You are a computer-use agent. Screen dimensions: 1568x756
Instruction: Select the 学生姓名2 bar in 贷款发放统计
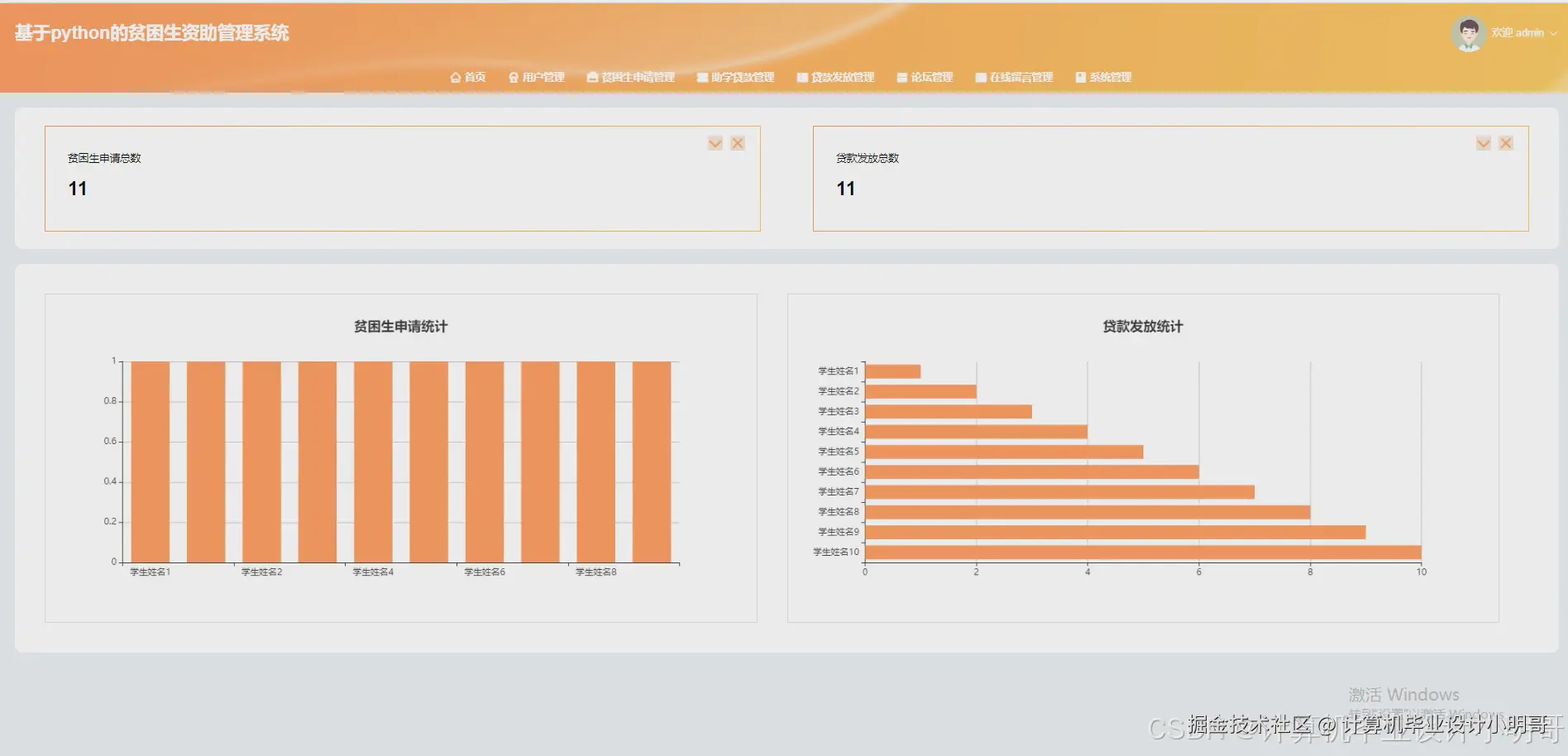click(x=920, y=391)
